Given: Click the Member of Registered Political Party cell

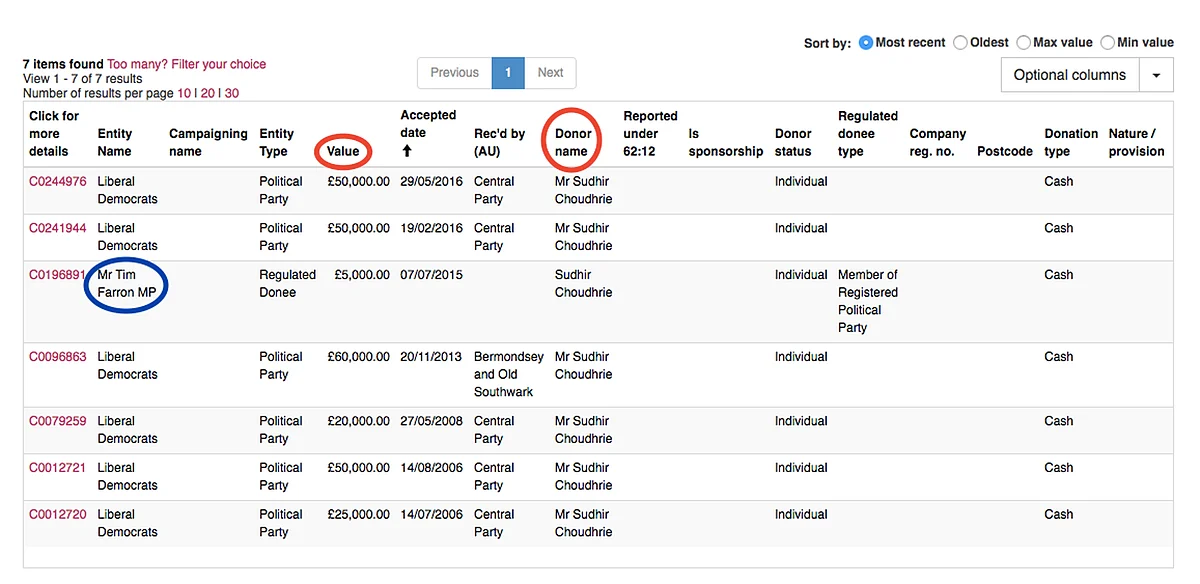Looking at the screenshot, I should pyautogui.click(x=868, y=301).
